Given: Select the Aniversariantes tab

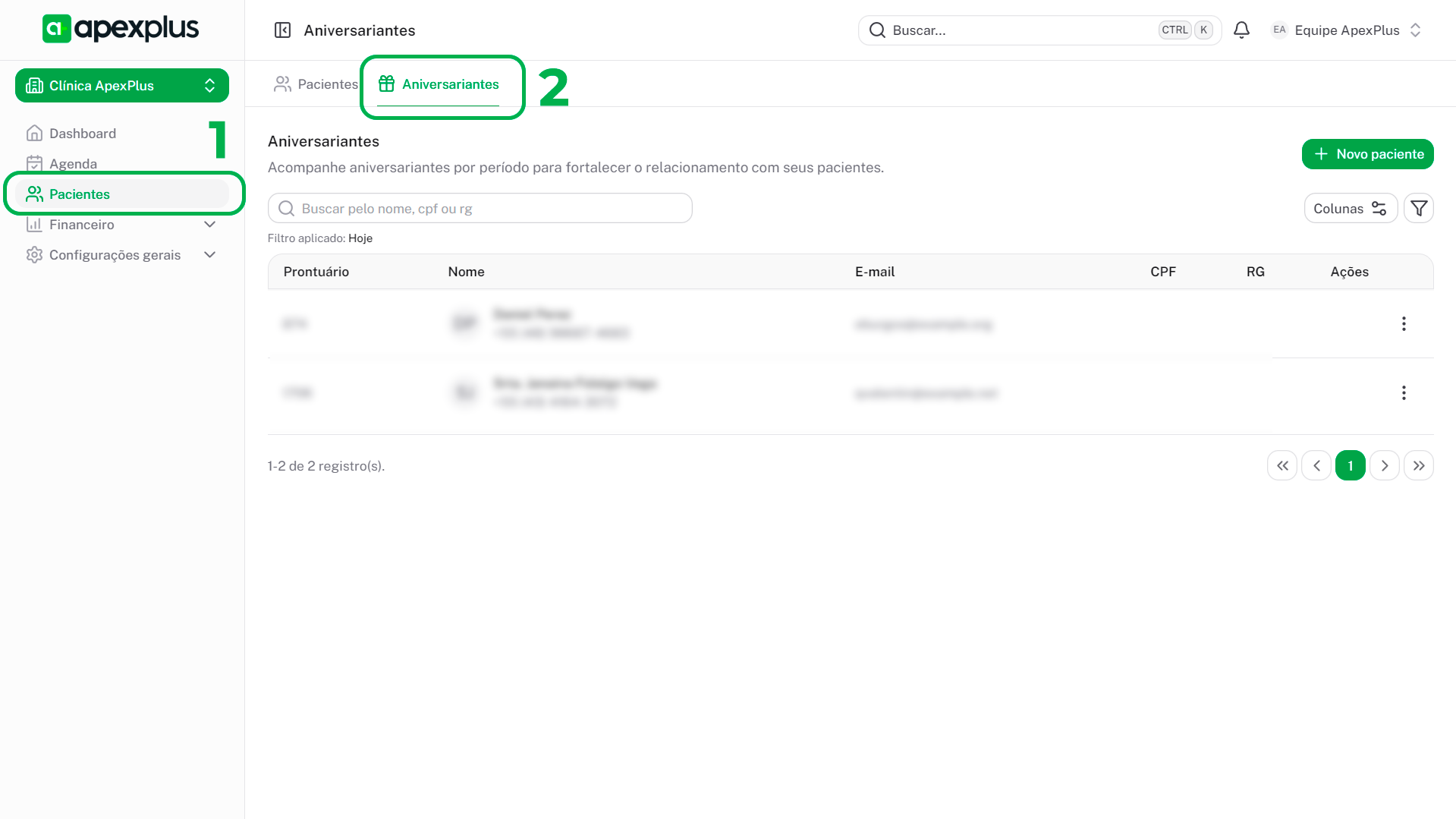Looking at the screenshot, I should pyautogui.click(x=439, y=84).
